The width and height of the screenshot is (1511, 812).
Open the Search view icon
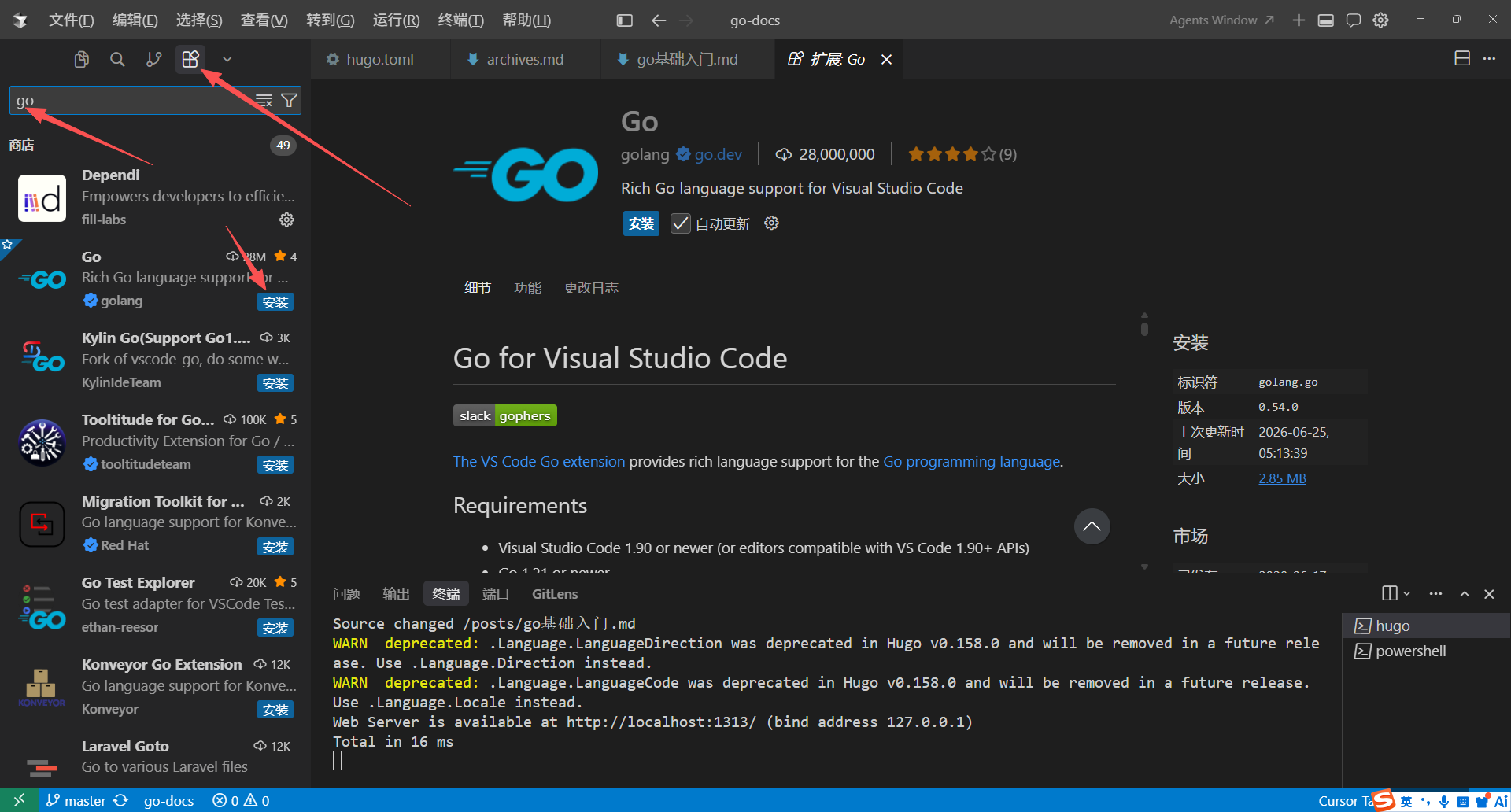pos(117,59)
